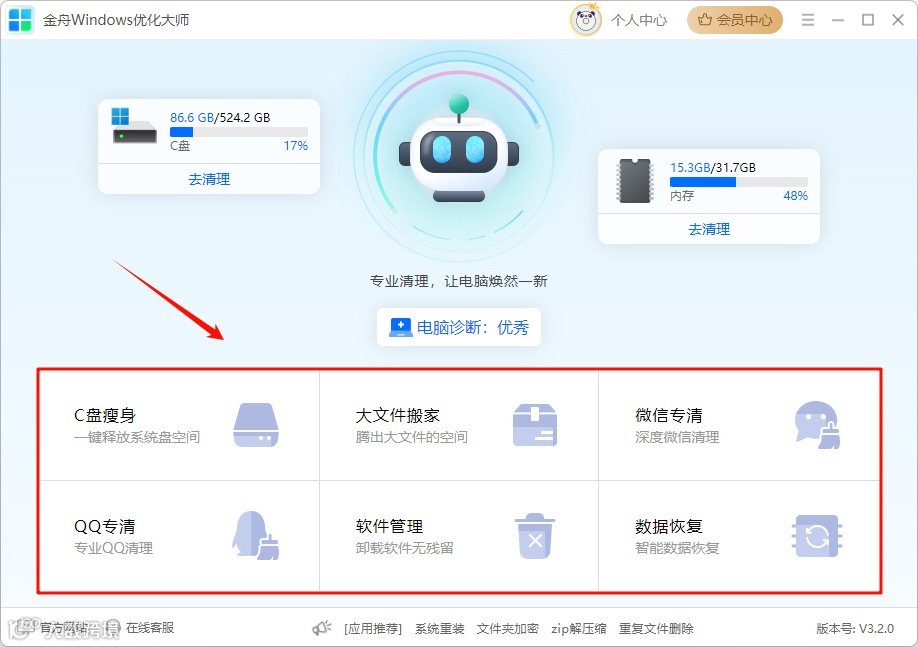Image resolution: width=918 pixels, height=647 pixels.
Task: Click the 金舟Windows优化大师 app logo icon
Action: (x=20, y=20)
